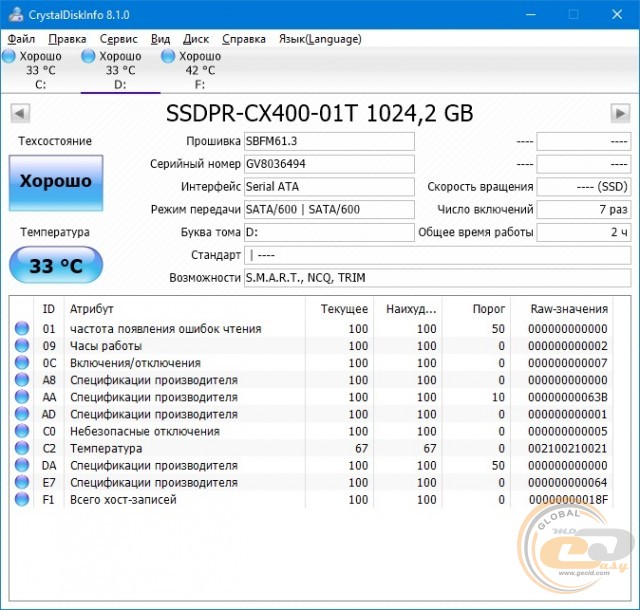The image size is (640, 610).
Task: Click the Общее время работы field 2 ч
Action: point(584,232)
